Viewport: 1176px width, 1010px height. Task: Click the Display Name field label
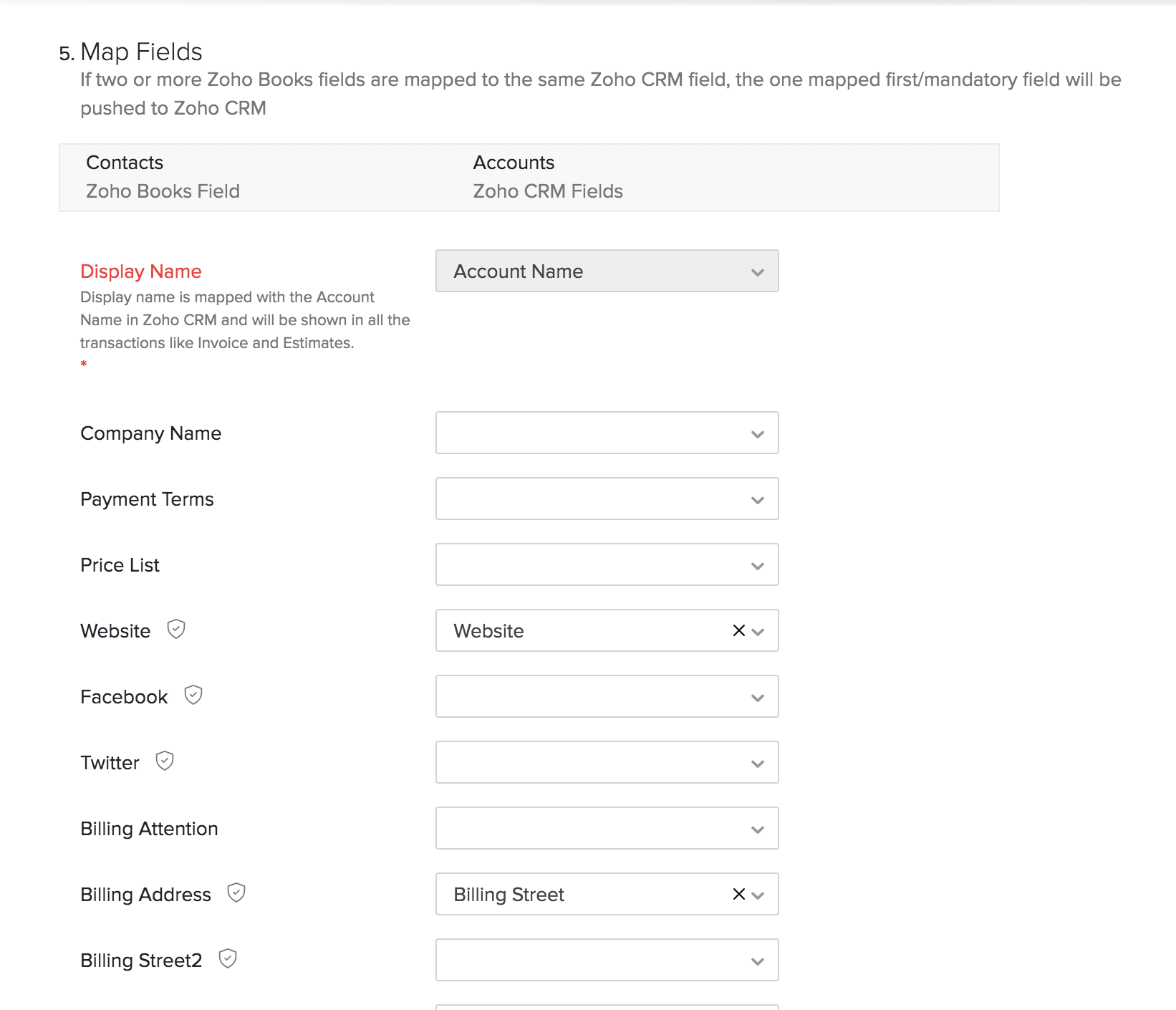[x=141, y=271]
